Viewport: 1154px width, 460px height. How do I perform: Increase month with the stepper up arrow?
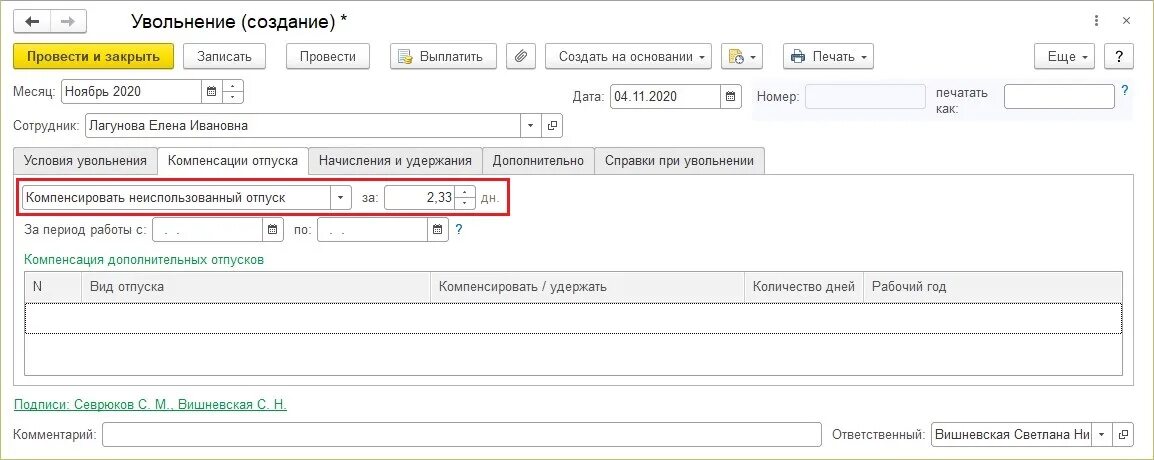(x=233, y=86)
